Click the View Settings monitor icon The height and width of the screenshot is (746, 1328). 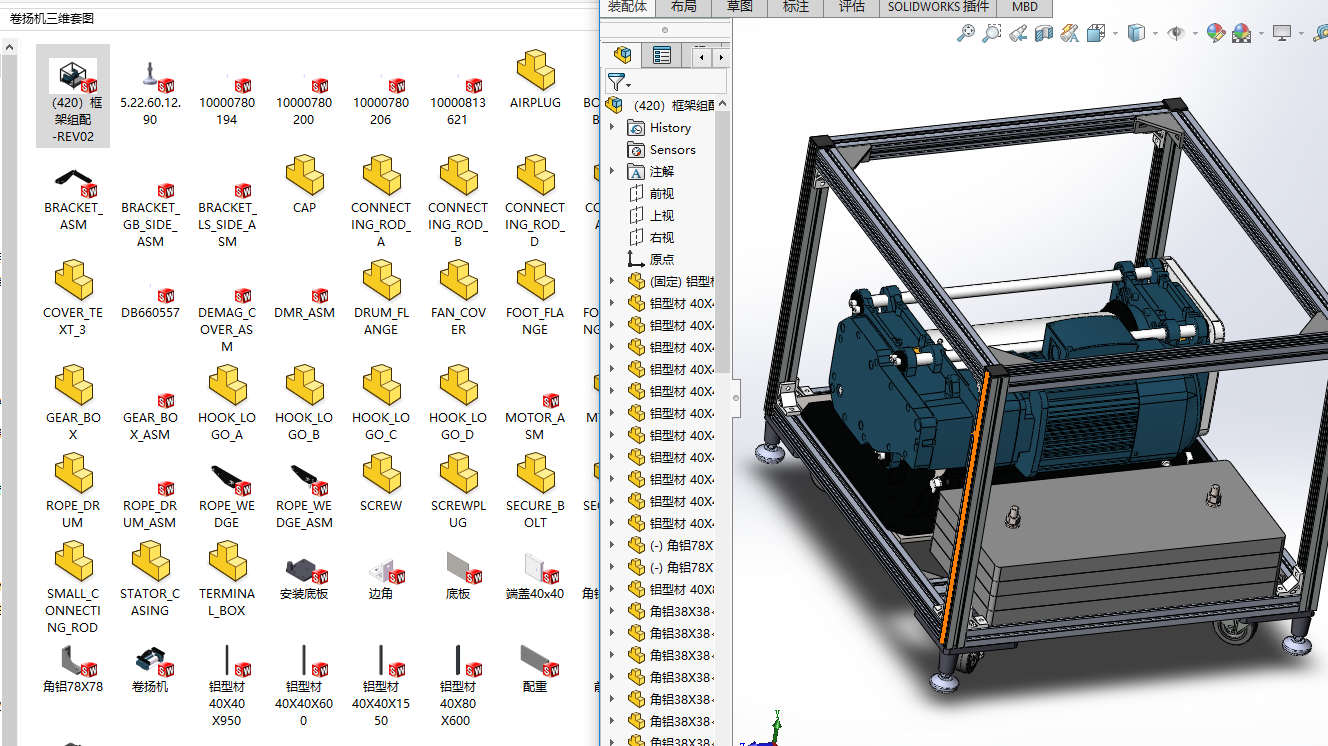[1282, 33]
